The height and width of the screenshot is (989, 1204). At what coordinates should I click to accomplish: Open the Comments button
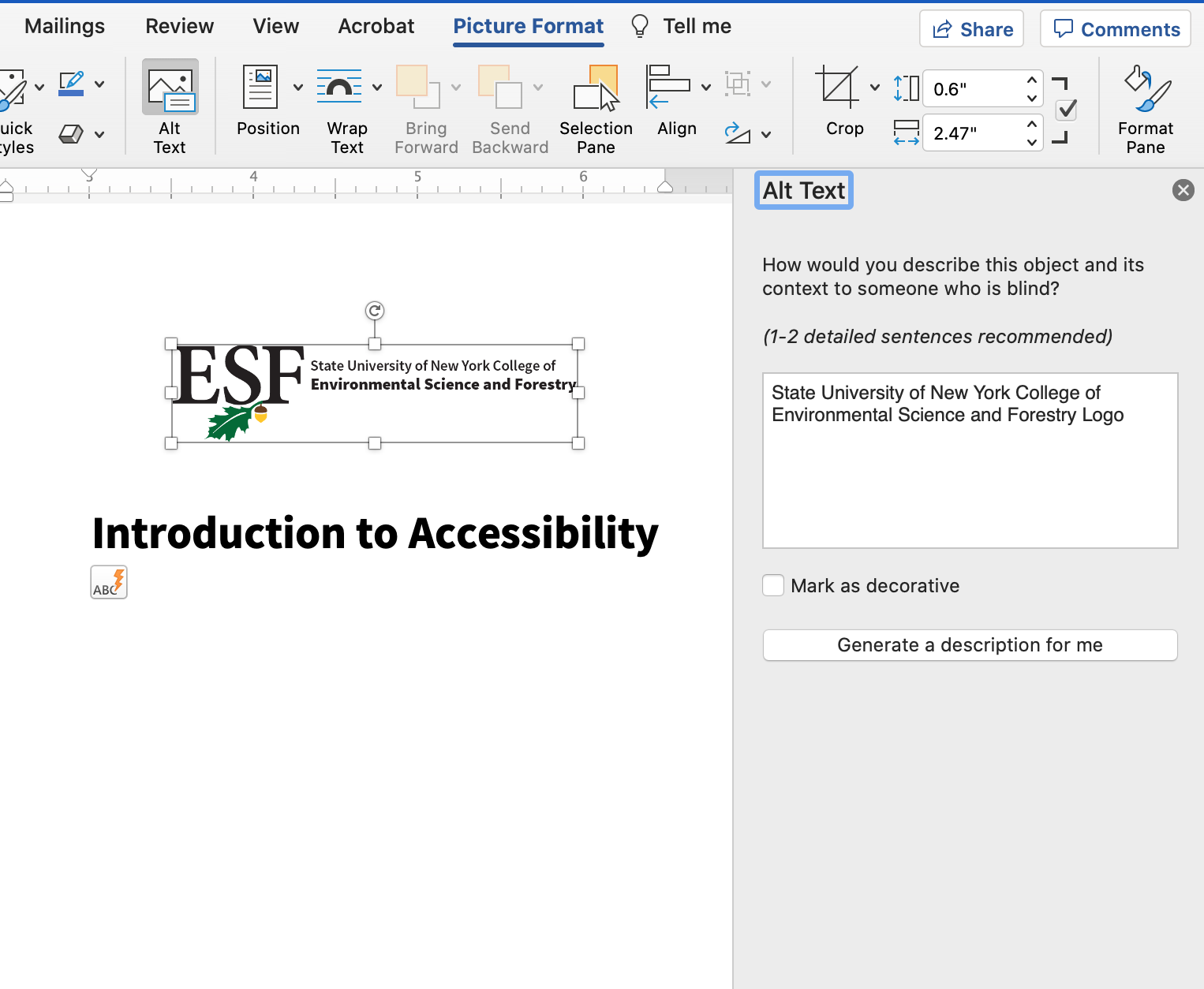point(1116,29)
